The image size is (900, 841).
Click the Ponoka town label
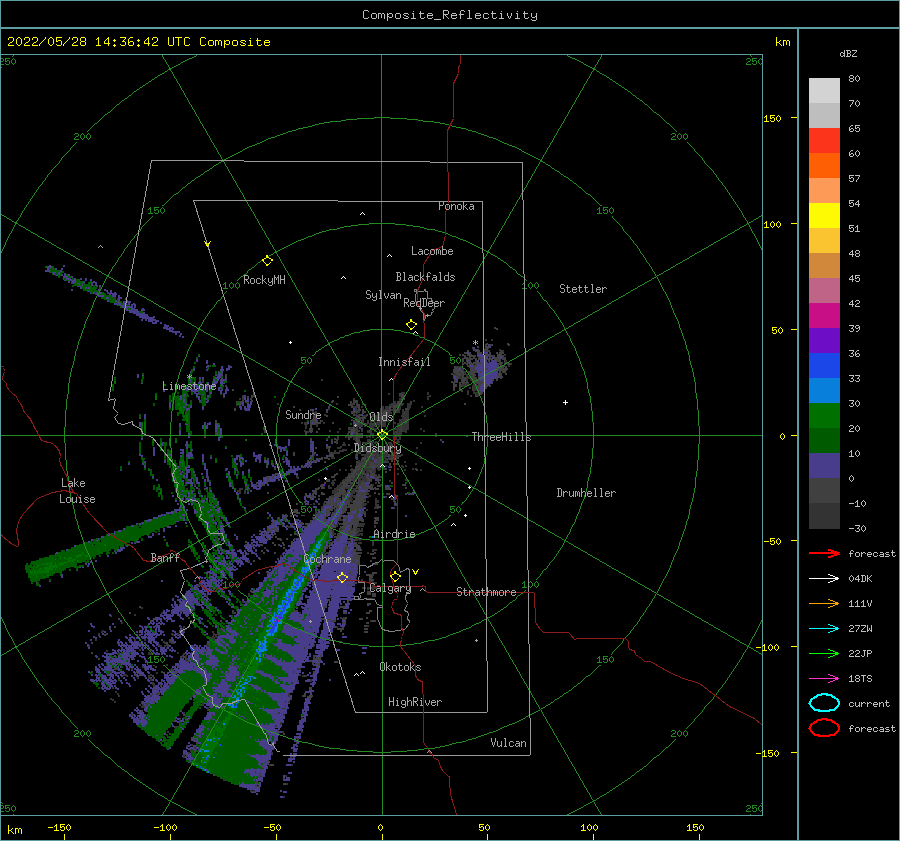coord(456,206)
